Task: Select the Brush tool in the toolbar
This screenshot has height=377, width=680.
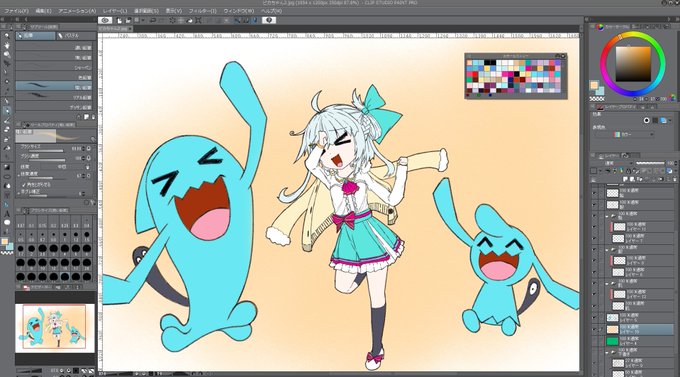Action: click(7, 120)
